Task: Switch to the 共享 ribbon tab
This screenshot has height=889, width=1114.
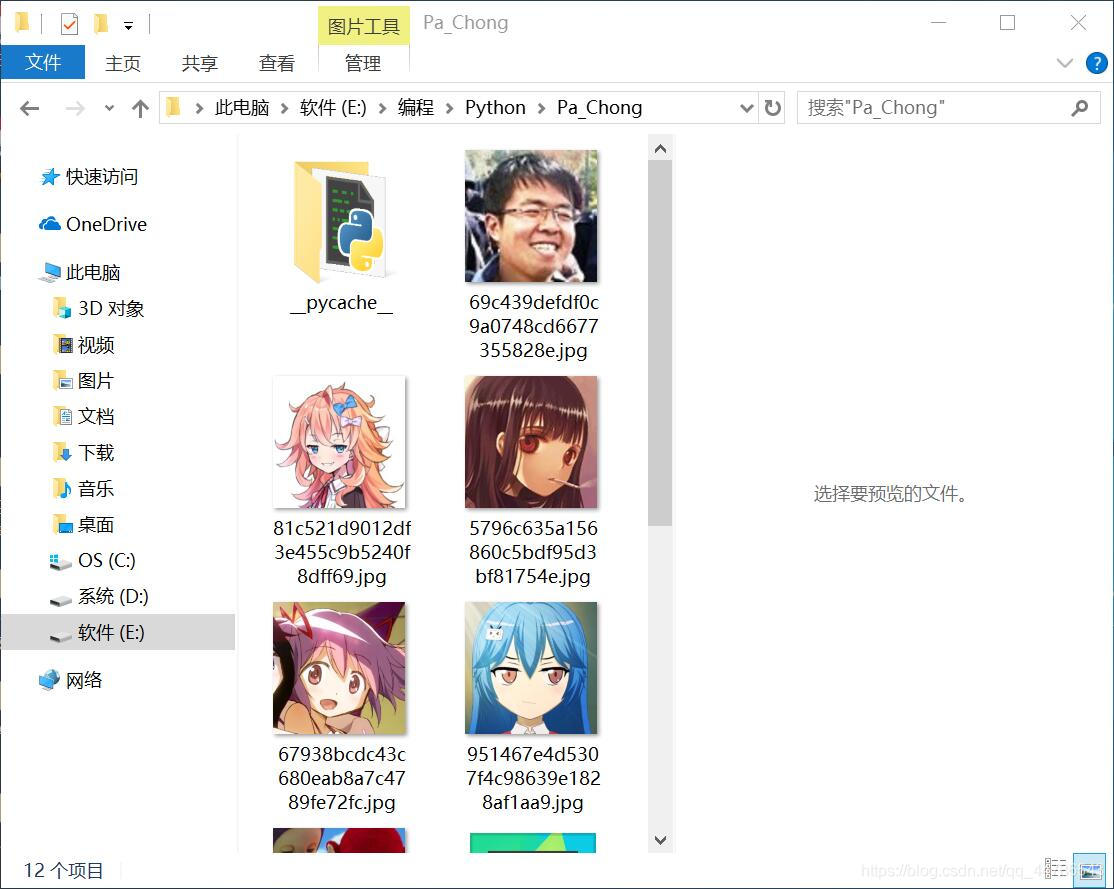Action: 200,63
